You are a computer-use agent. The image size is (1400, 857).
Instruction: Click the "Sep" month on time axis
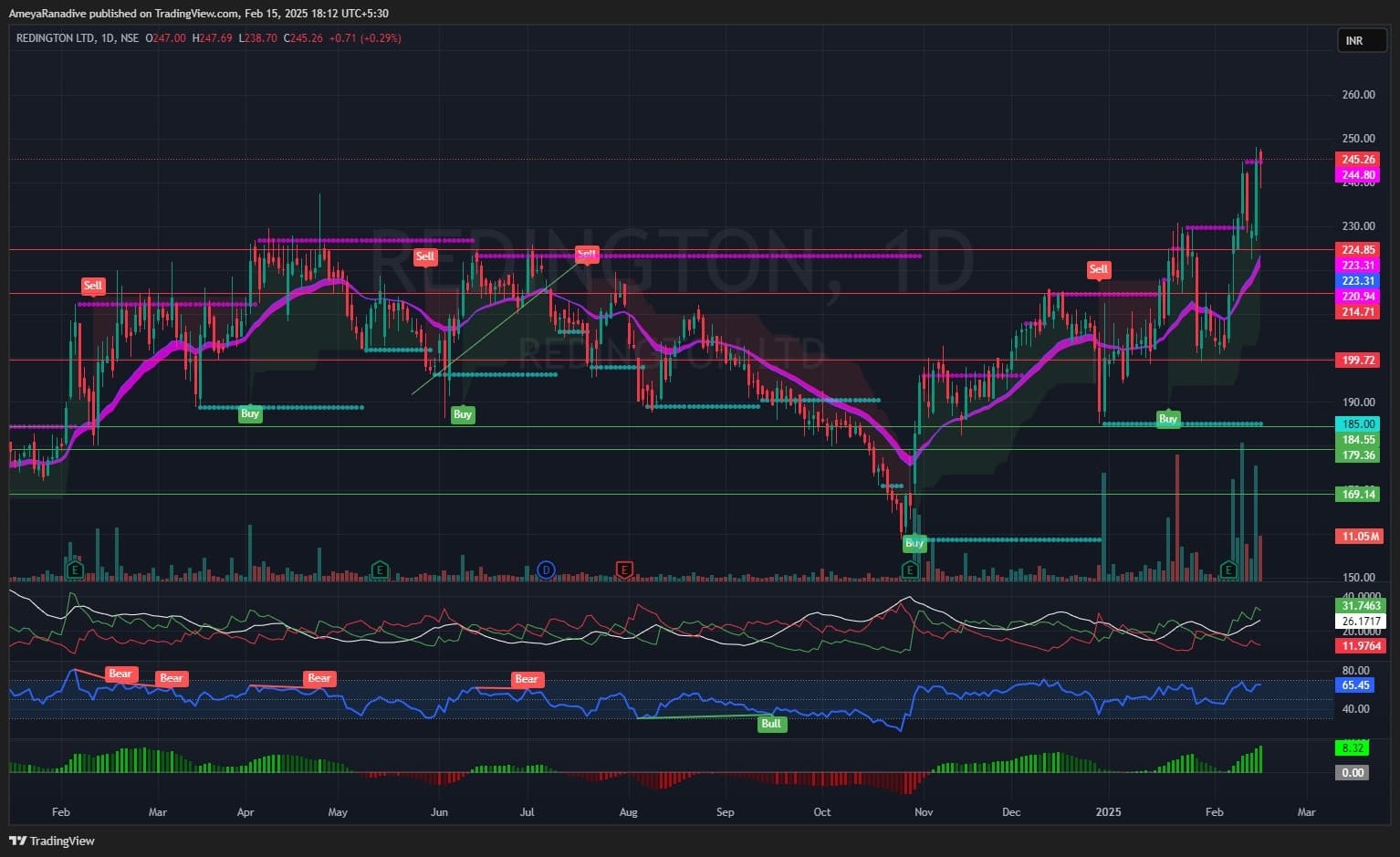click(725, 812)
